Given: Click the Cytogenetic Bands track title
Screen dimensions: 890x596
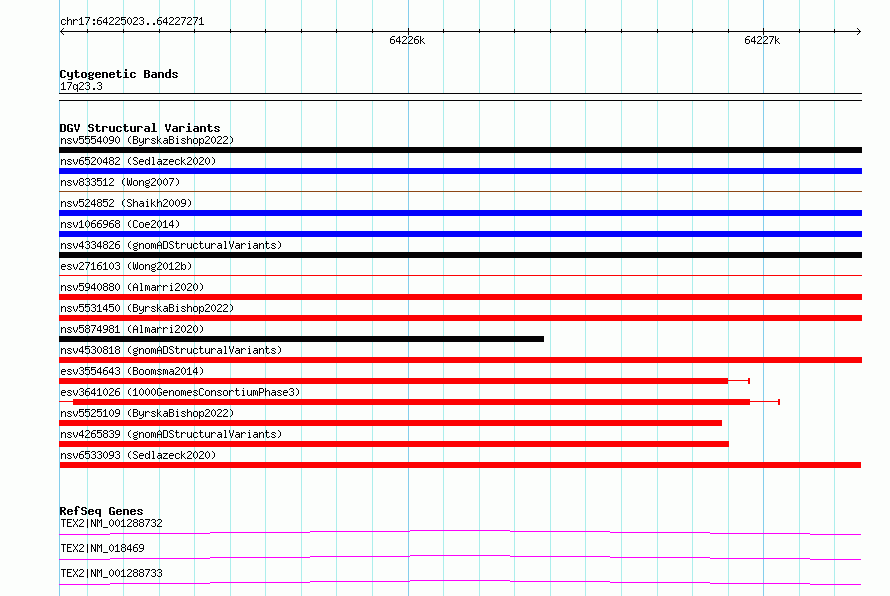Looking at the screenshot, I should pyautogui.click(x=119, y=74).
